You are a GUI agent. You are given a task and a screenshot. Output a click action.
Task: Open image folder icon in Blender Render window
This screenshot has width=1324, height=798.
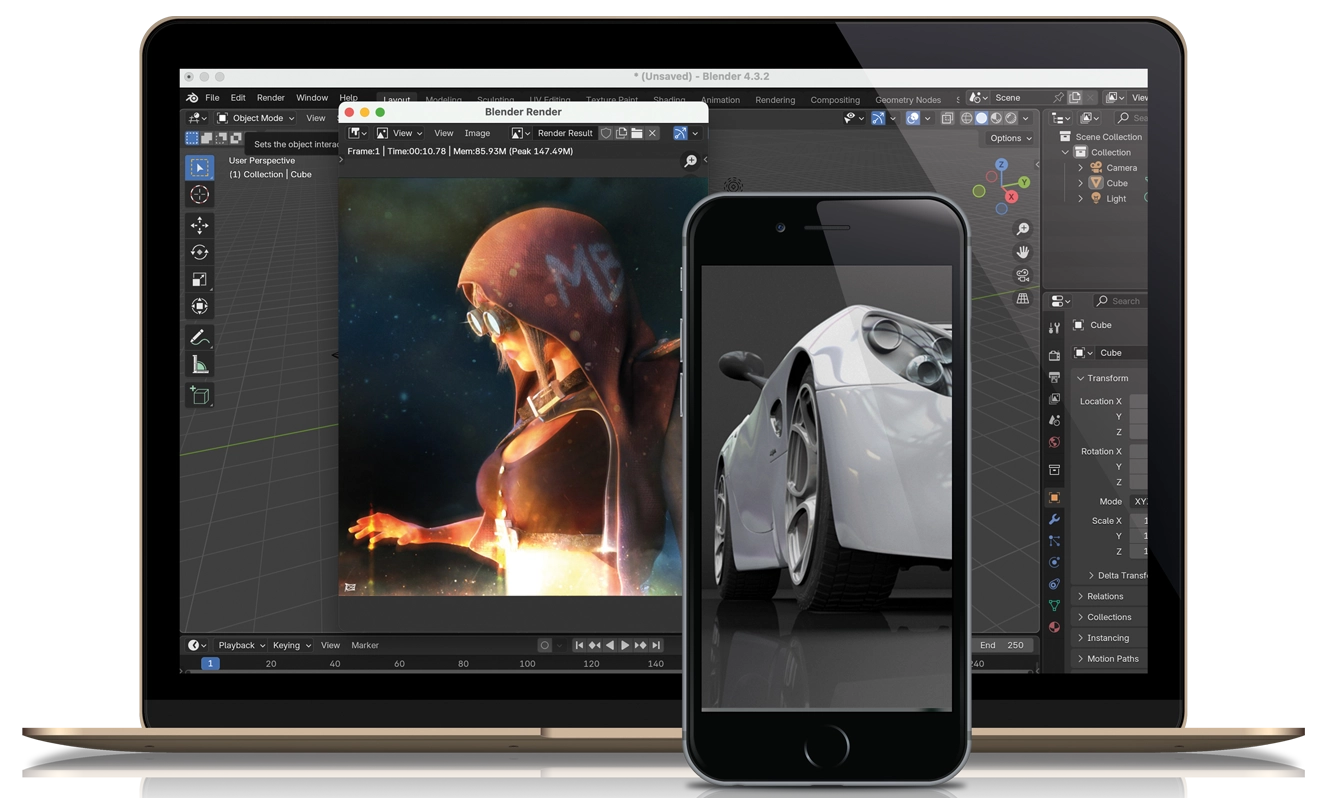[x=636, y=133]
